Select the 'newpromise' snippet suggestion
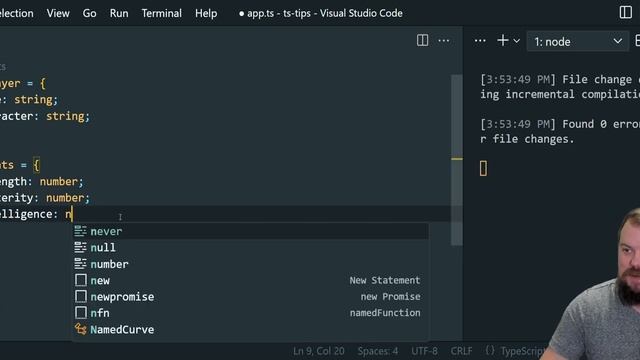The image size is (640, 360). (251, 297)
